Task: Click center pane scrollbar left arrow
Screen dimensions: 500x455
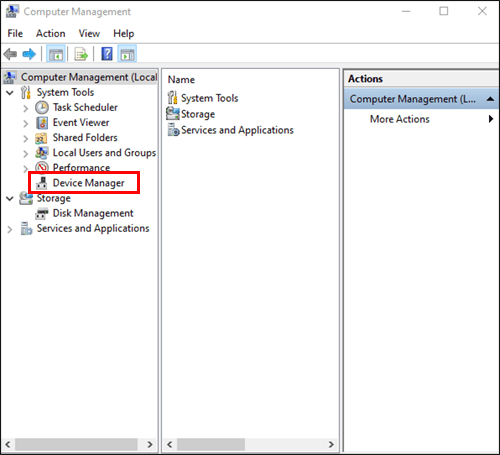Action: coord(170,444)
